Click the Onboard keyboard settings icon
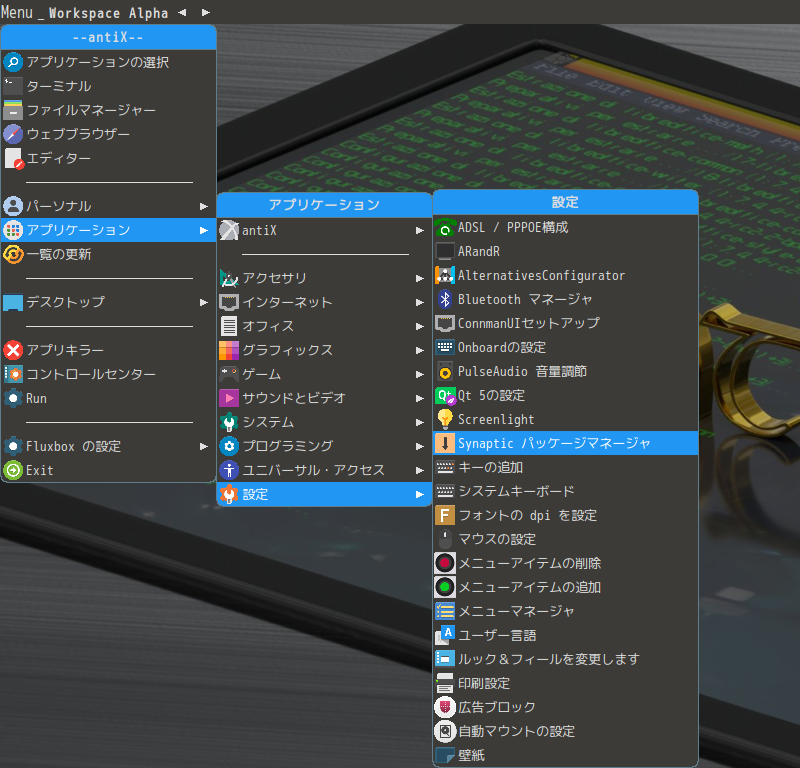 point(445,348)
